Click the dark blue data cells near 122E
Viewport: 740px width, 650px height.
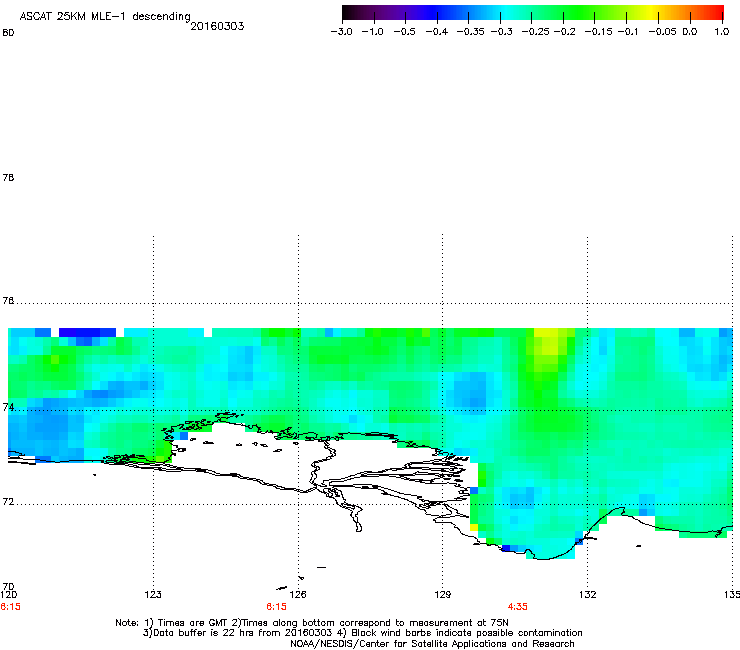click(x=87, y=332)
